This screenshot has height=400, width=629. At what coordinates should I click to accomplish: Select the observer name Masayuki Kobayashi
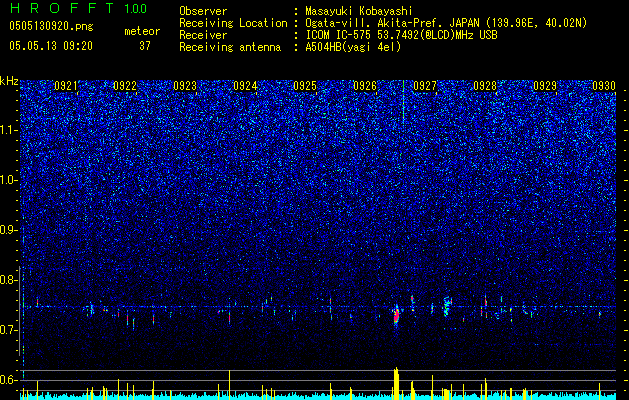click(x=359, y=11)
